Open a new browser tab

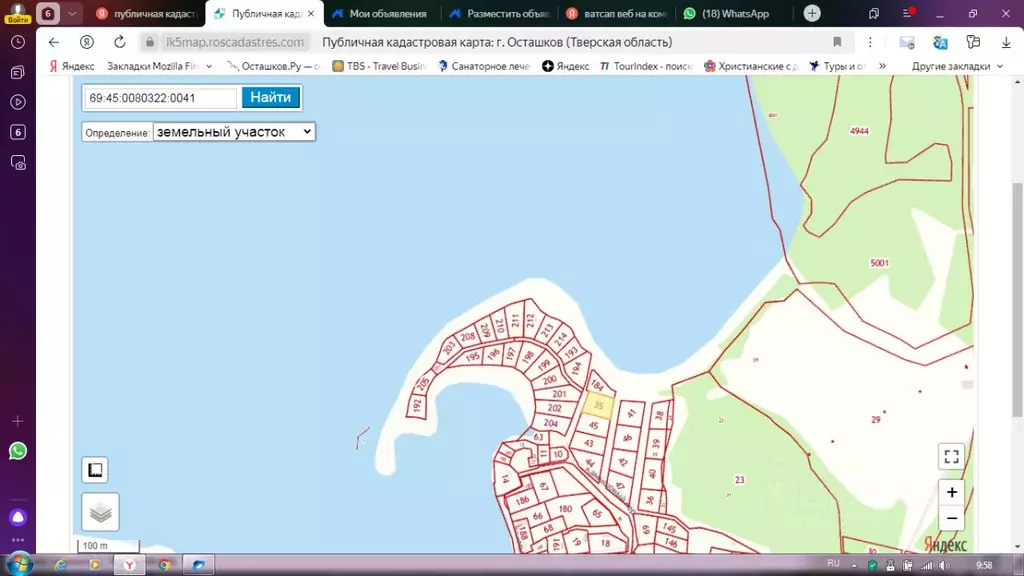pos(812,13)
